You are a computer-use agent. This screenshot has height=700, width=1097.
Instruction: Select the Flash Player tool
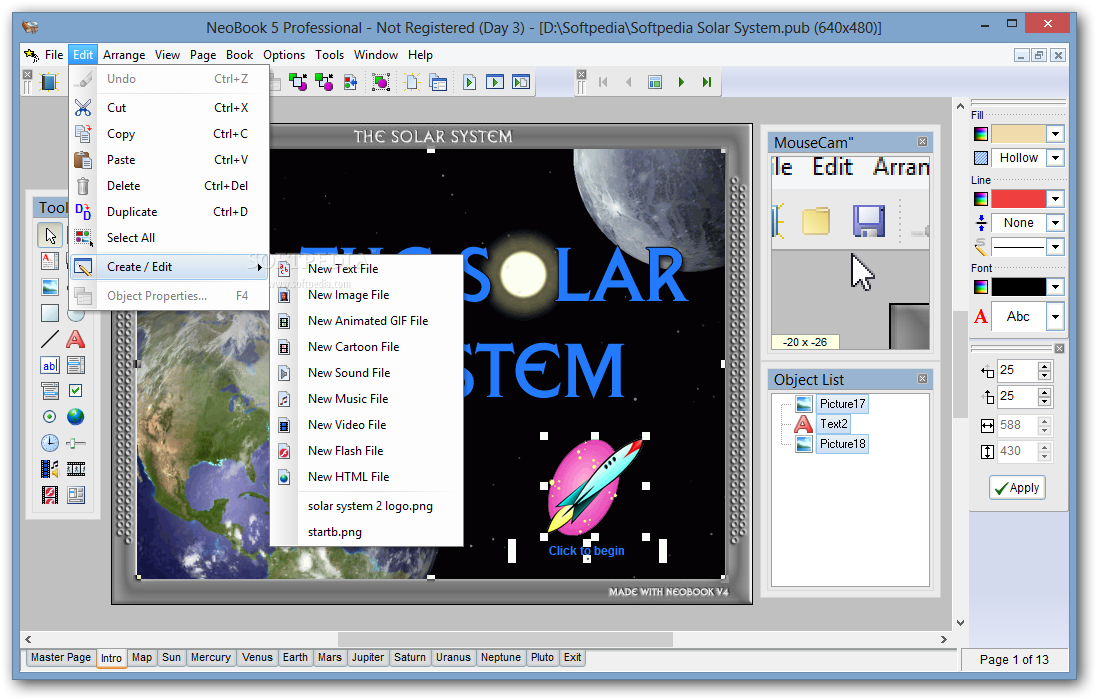50,495
